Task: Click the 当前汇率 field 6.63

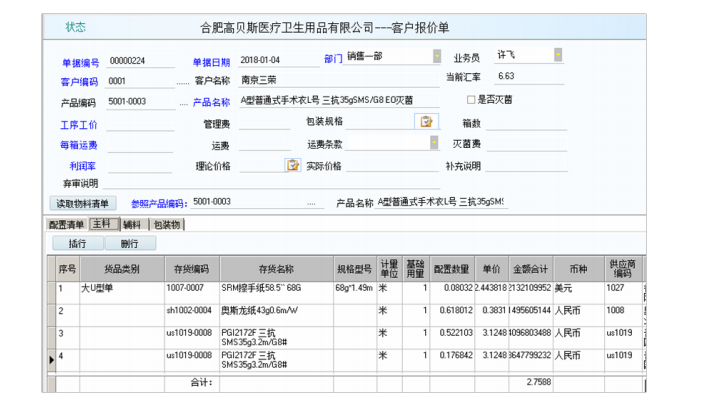Action: [529, 76]
